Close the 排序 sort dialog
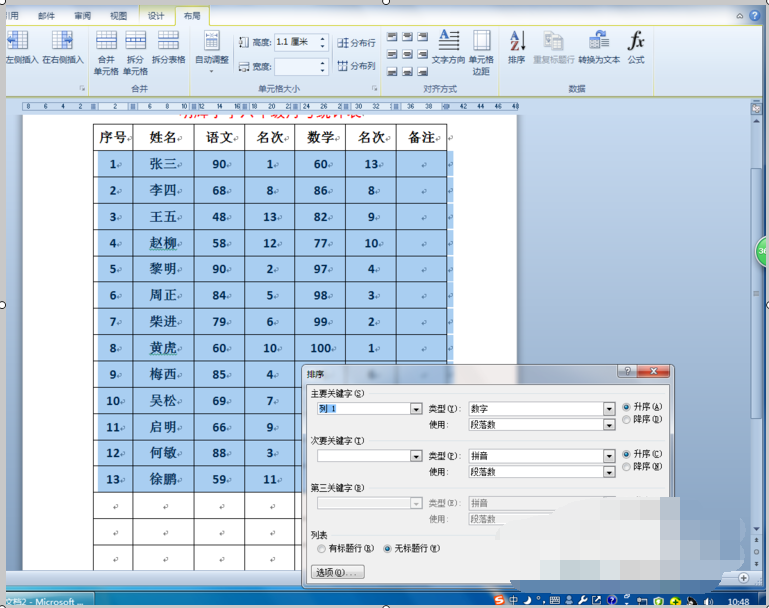Screen dimensions: 769x608 (x=653, y=371)
